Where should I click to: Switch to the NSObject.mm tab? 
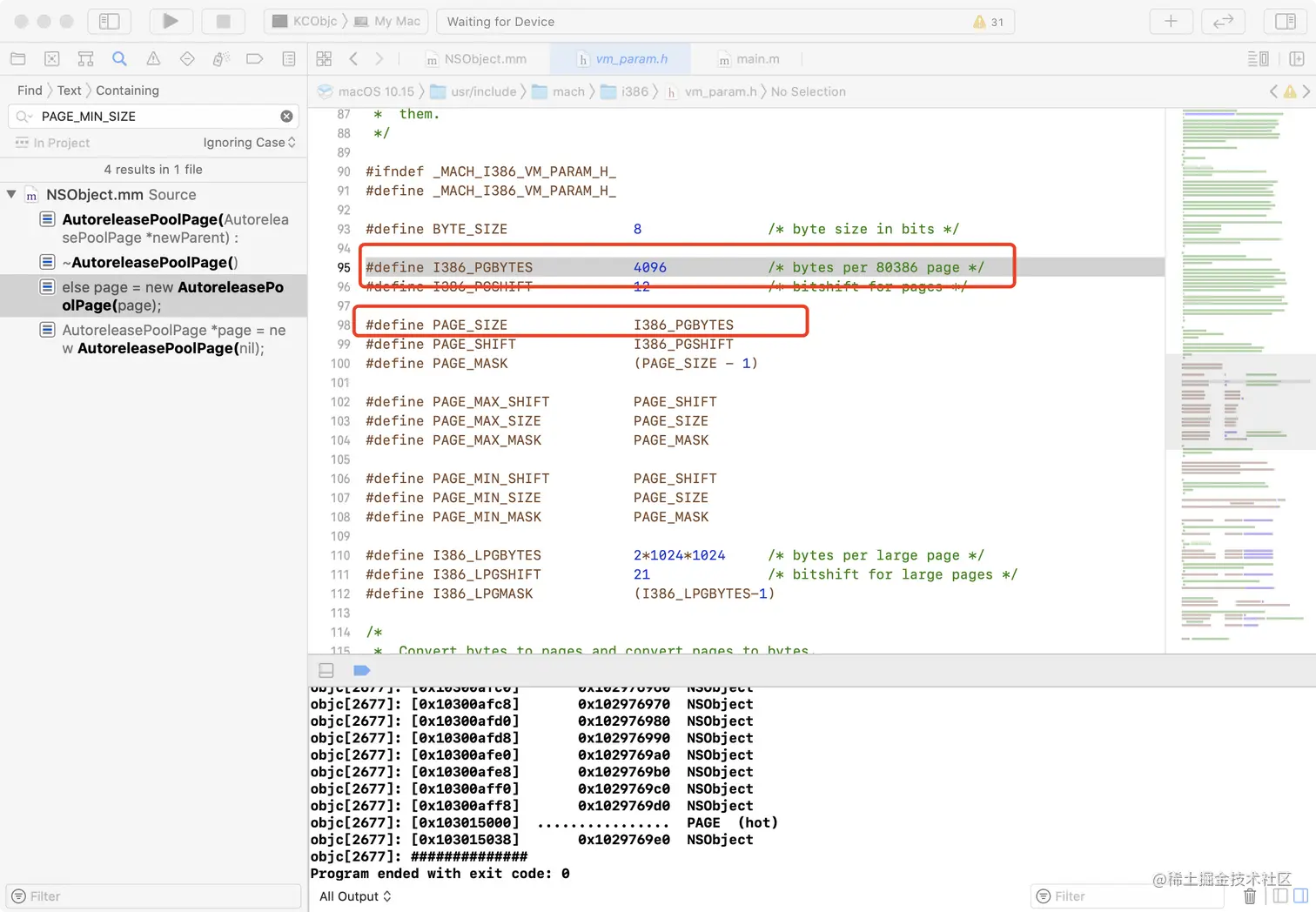(x=476, y=59)
